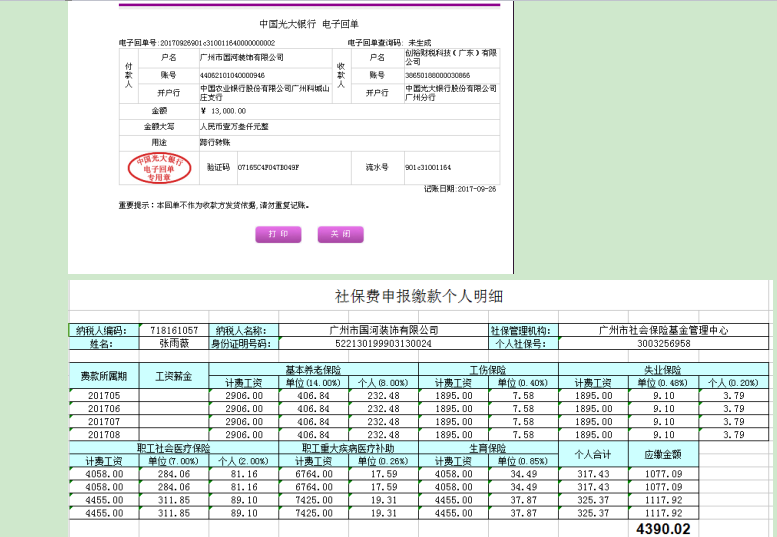This screenshot has height=537, width=777.
Task: Select taxpayer code cell 718161057
Action: click(174, 330)
